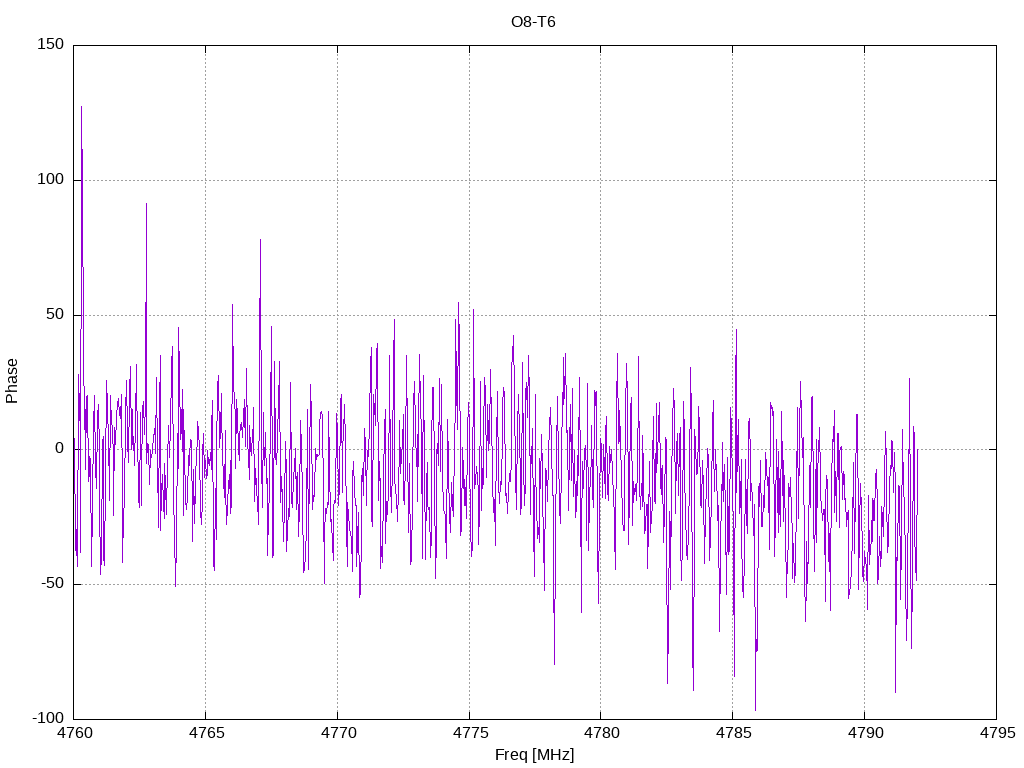This screenshot has width=1024, height=768.
Task: Select the 4765 x-axis tick label
Action: tap(205, 734)
